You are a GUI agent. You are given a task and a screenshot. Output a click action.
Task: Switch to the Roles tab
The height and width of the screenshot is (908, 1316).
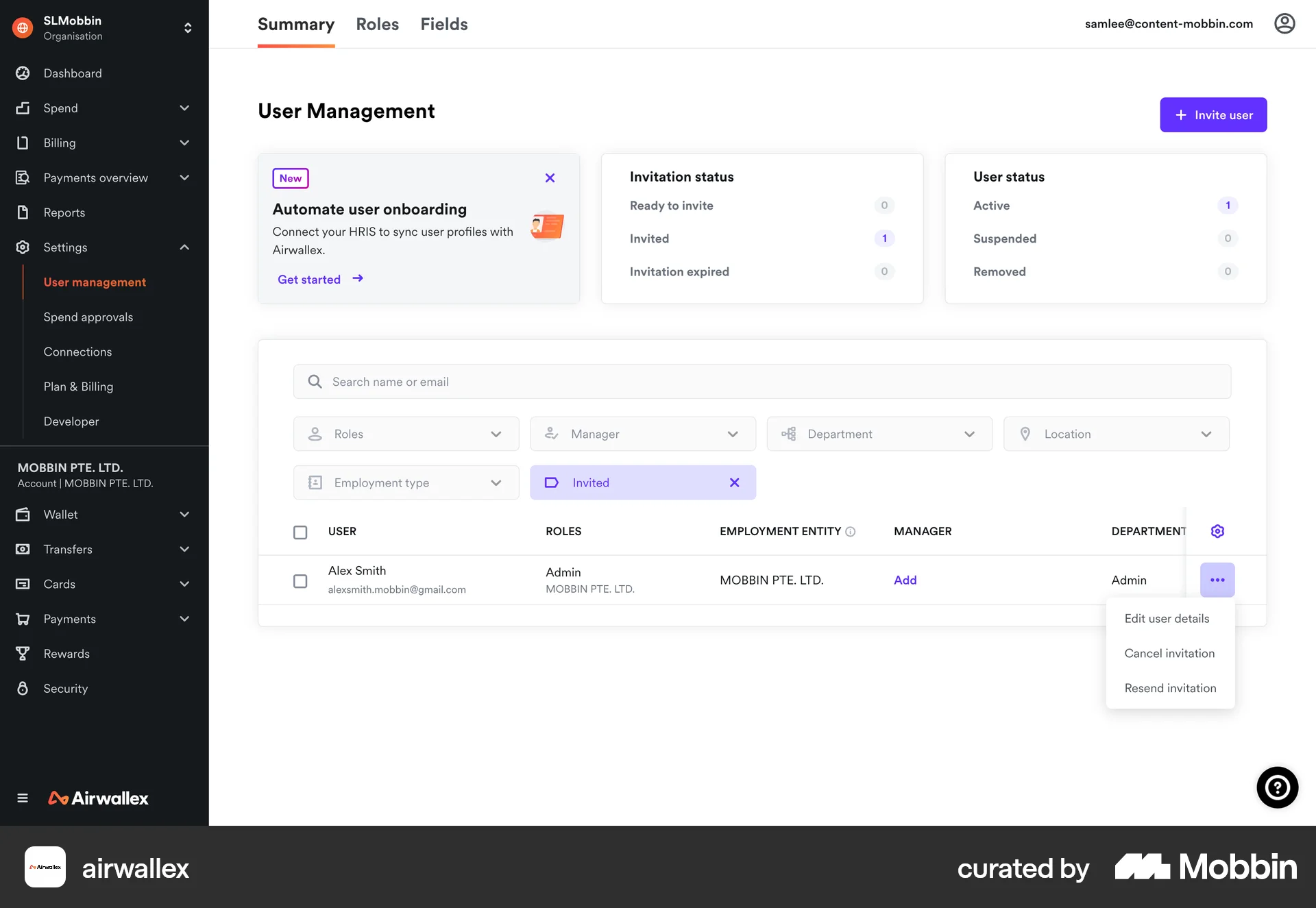[377, 24]
